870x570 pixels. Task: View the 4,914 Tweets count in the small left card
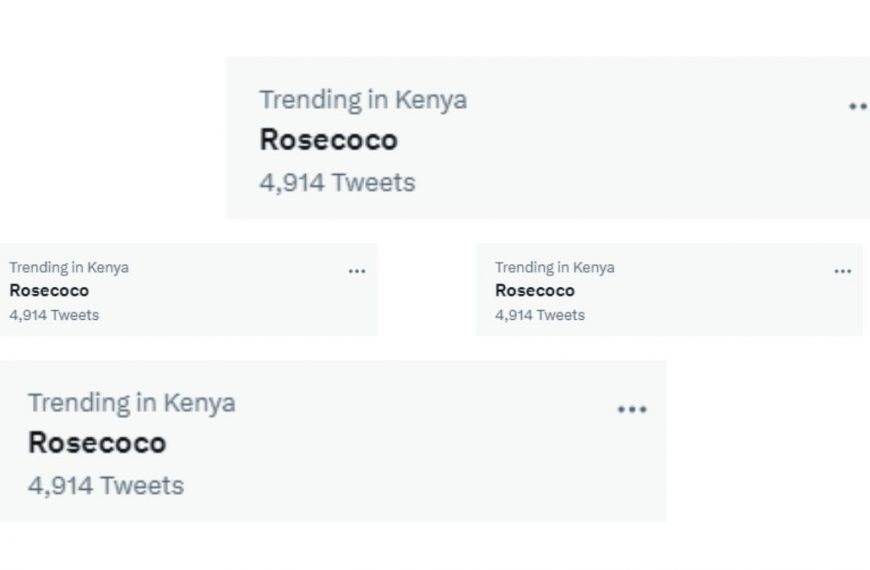[x=54, y=315]
